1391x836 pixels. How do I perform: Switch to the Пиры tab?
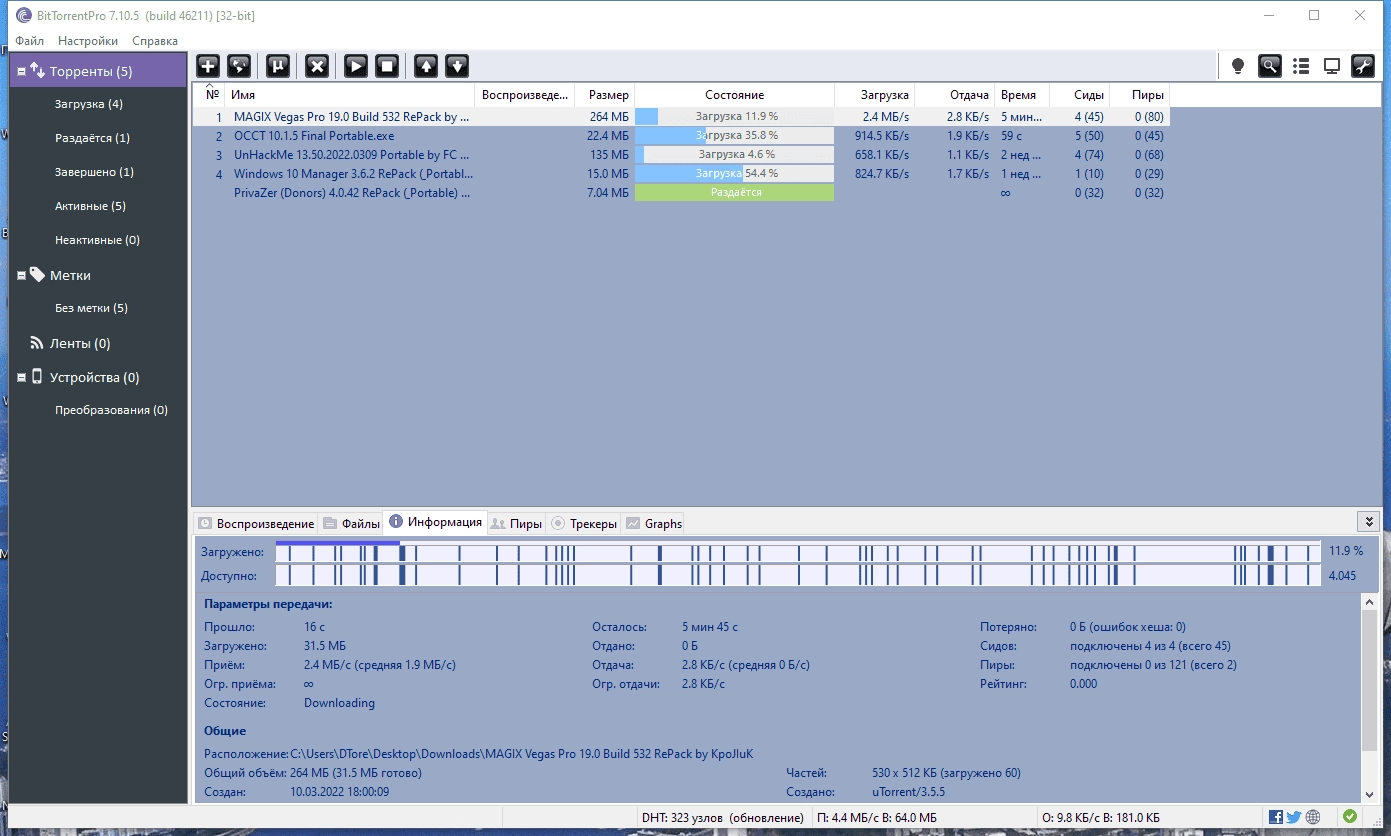[516, 523]
